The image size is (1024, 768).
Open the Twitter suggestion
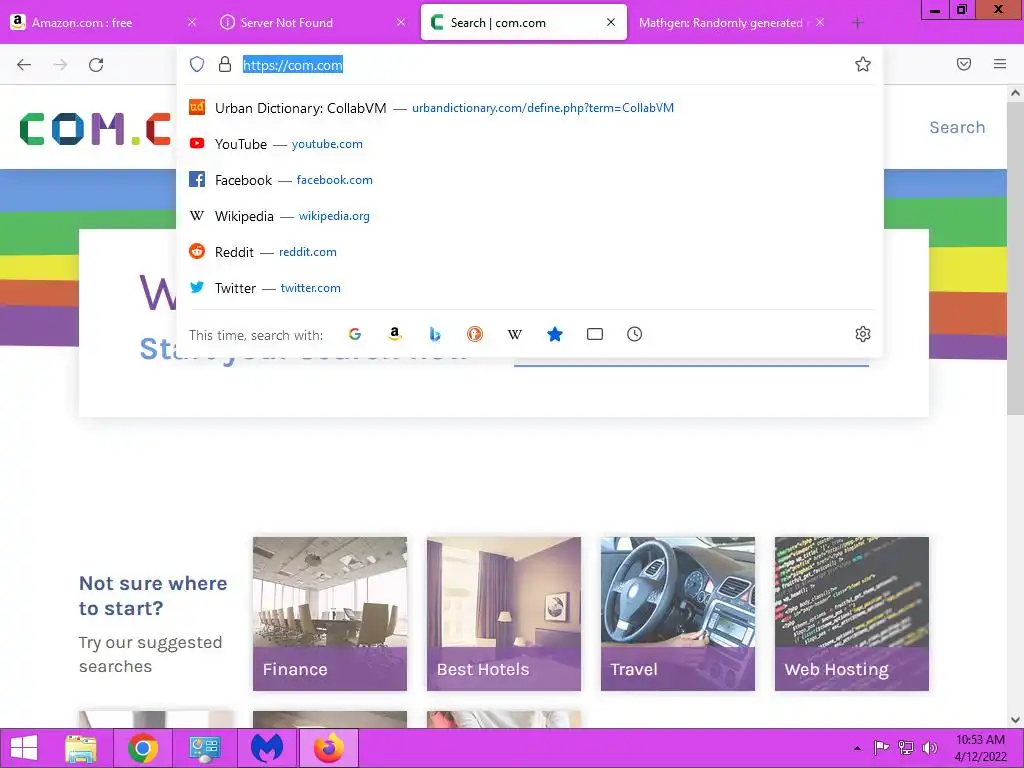pyautogui.click(x=529, y=287)
